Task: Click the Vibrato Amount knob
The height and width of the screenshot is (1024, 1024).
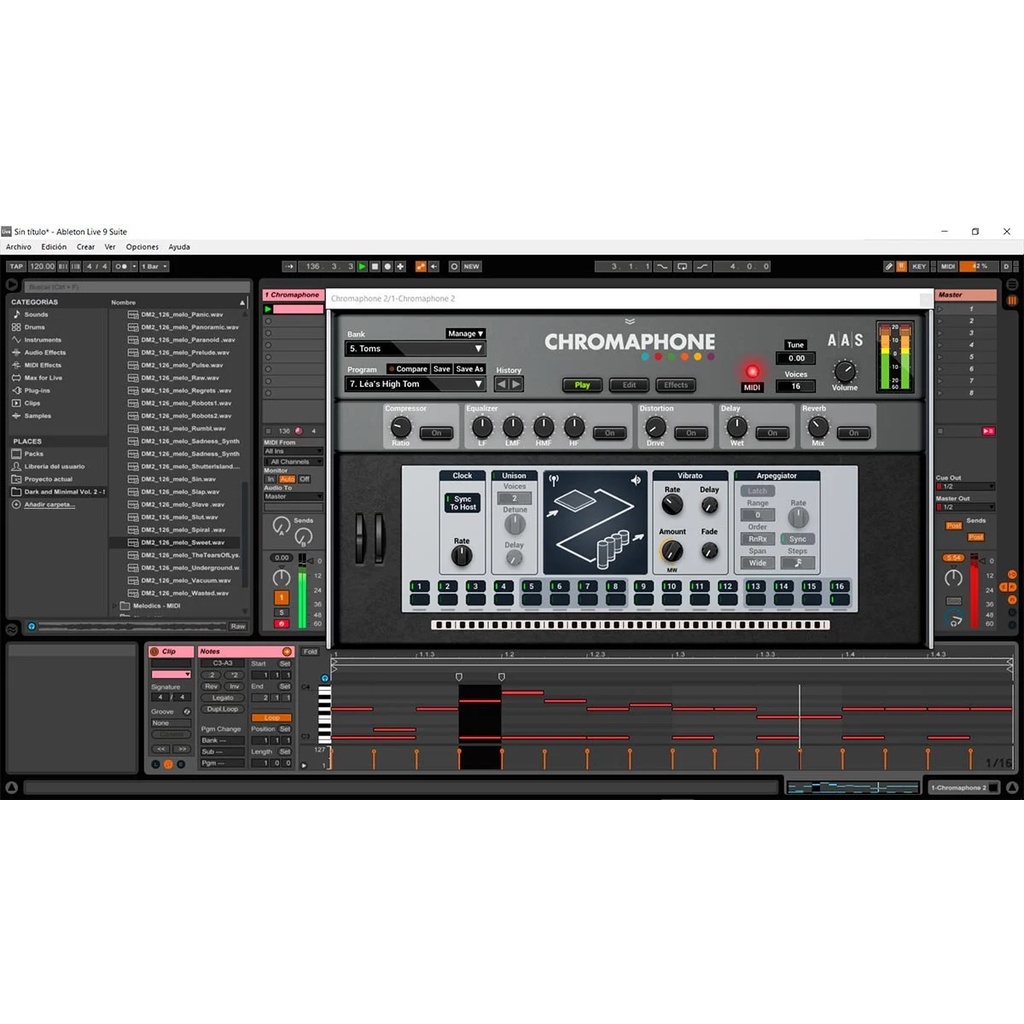Action: pyautogui.click(x=671, y=551)
